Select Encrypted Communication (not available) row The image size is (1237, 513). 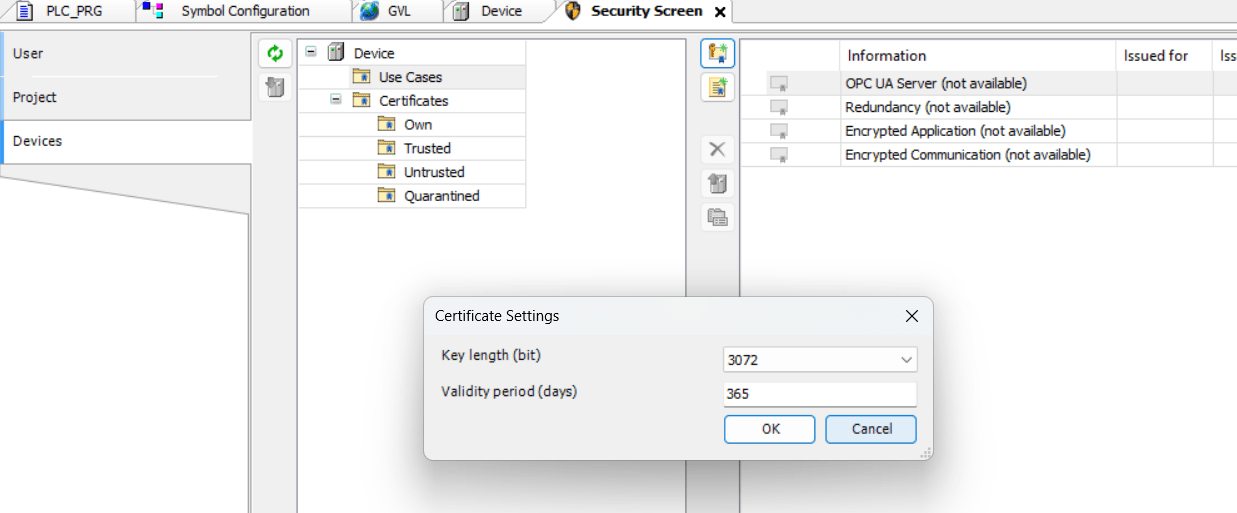(x=988, y=155)
